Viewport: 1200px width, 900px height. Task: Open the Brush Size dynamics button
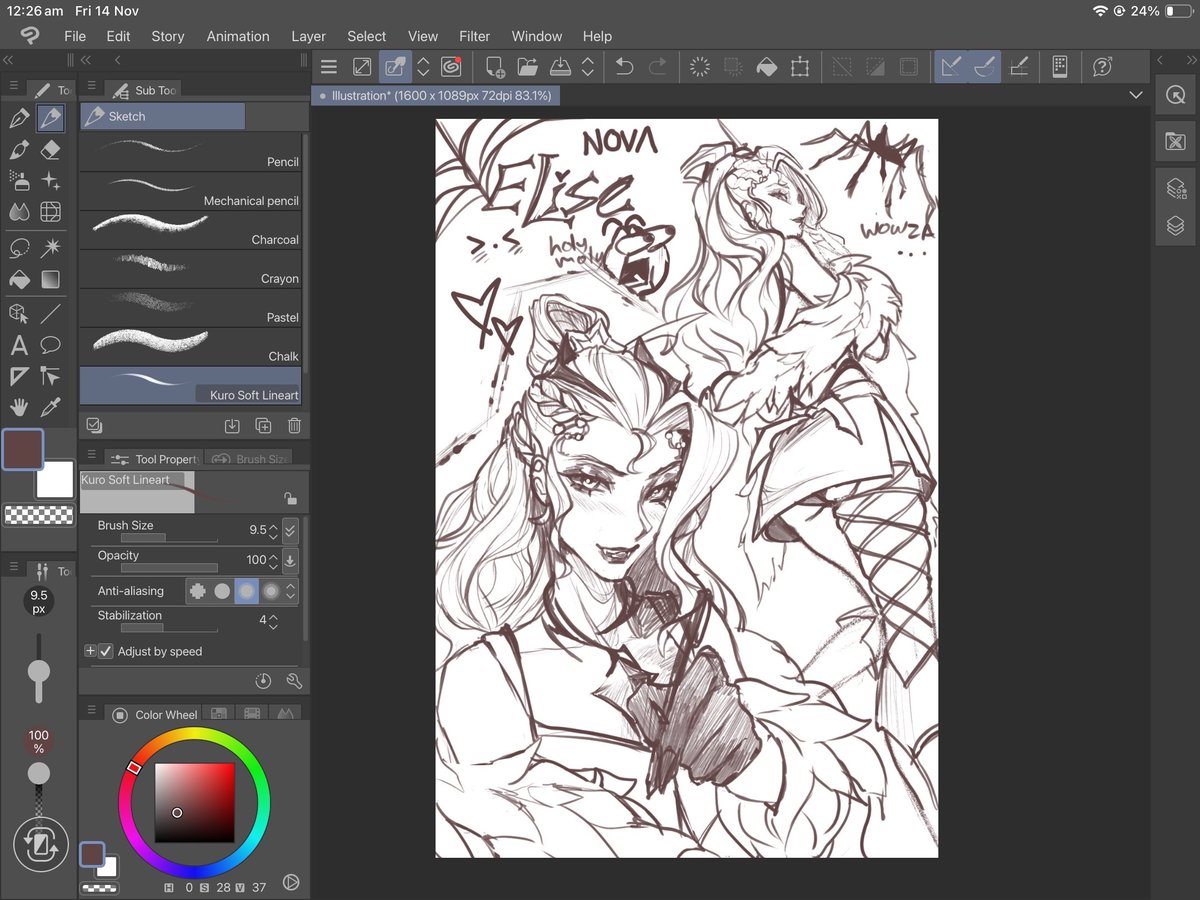tap(290, 530)
